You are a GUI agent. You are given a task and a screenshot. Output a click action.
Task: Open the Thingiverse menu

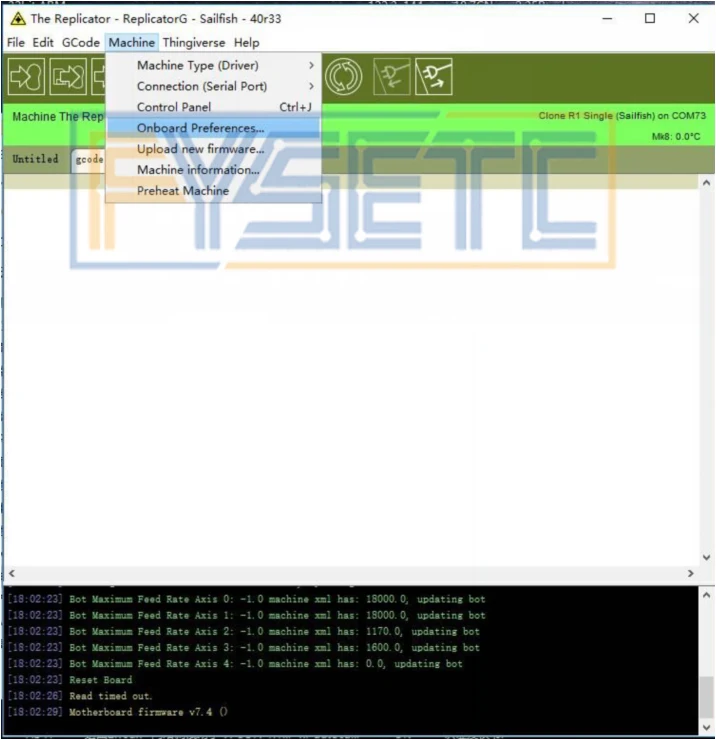click(194, 42)
